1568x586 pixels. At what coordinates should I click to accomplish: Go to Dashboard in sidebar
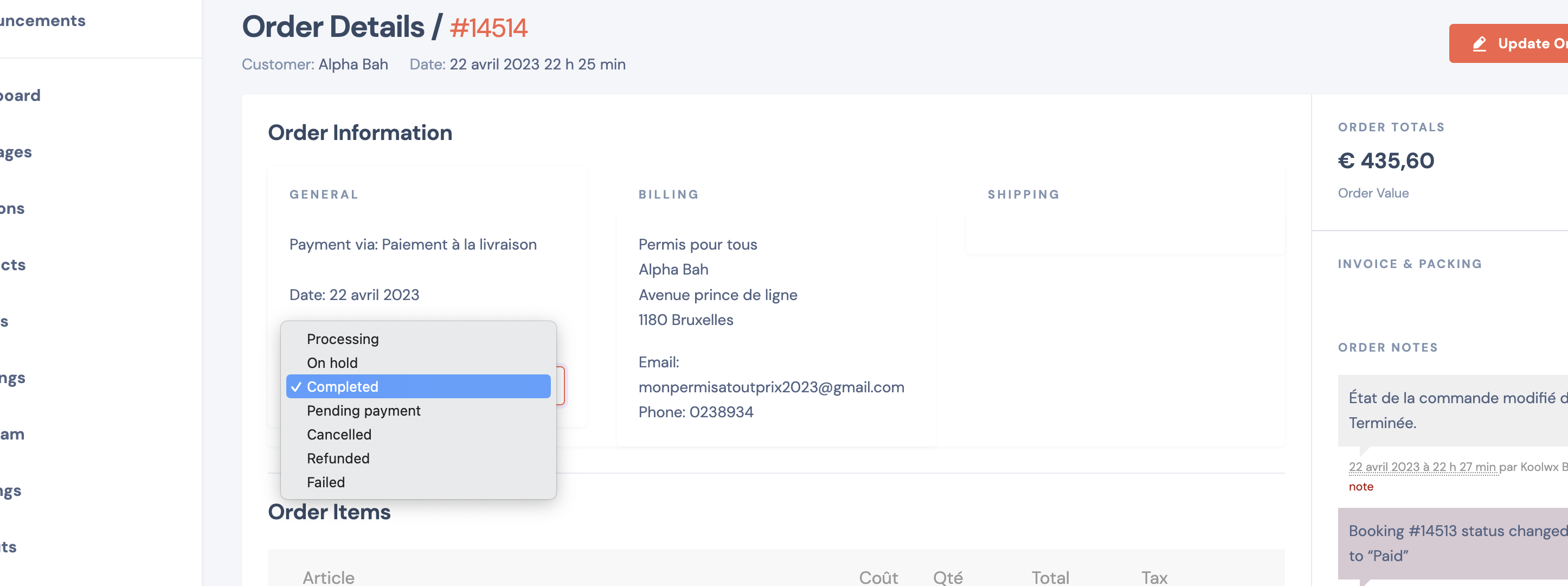20,95
